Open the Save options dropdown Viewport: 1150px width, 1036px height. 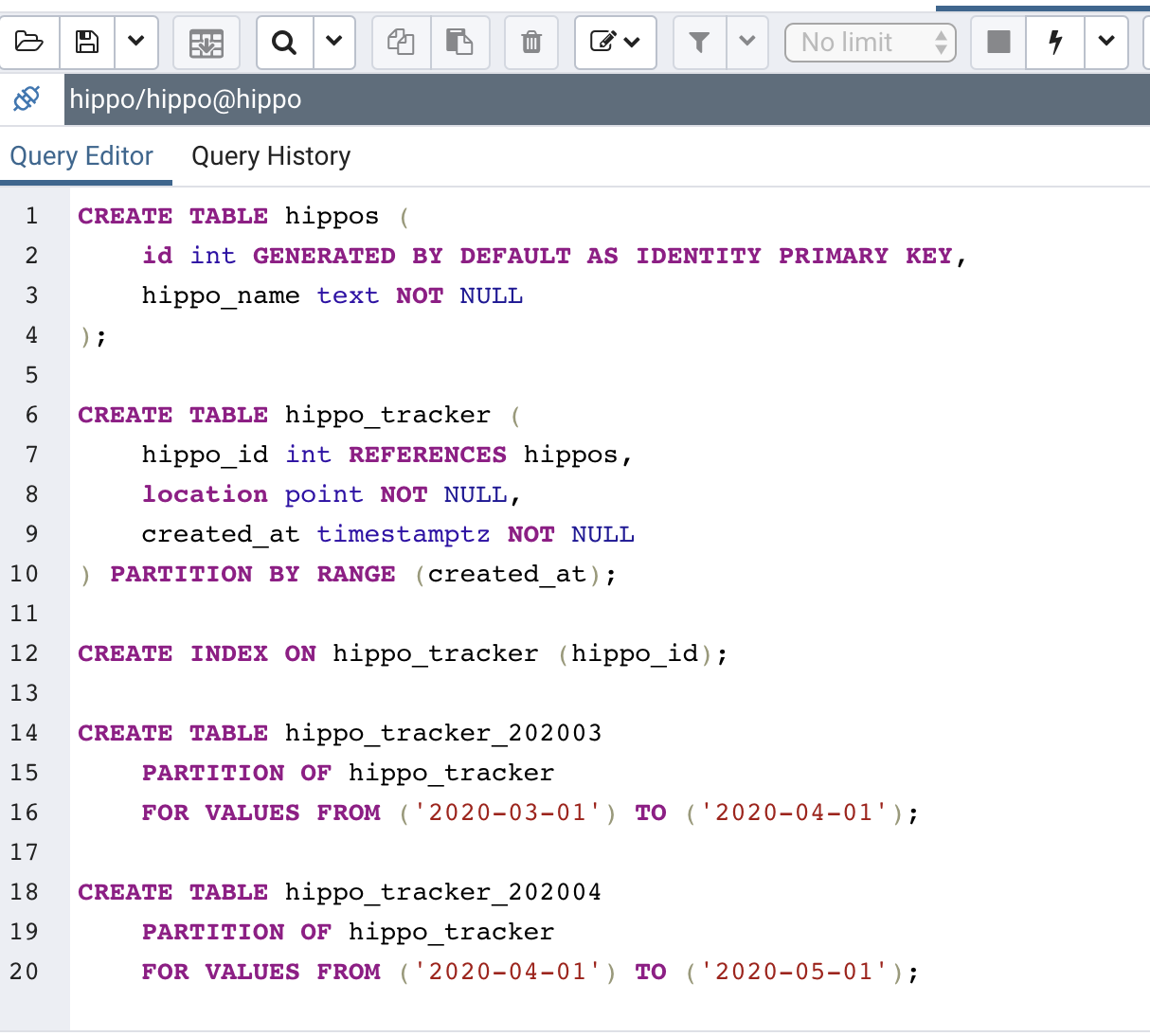point(135,42)
